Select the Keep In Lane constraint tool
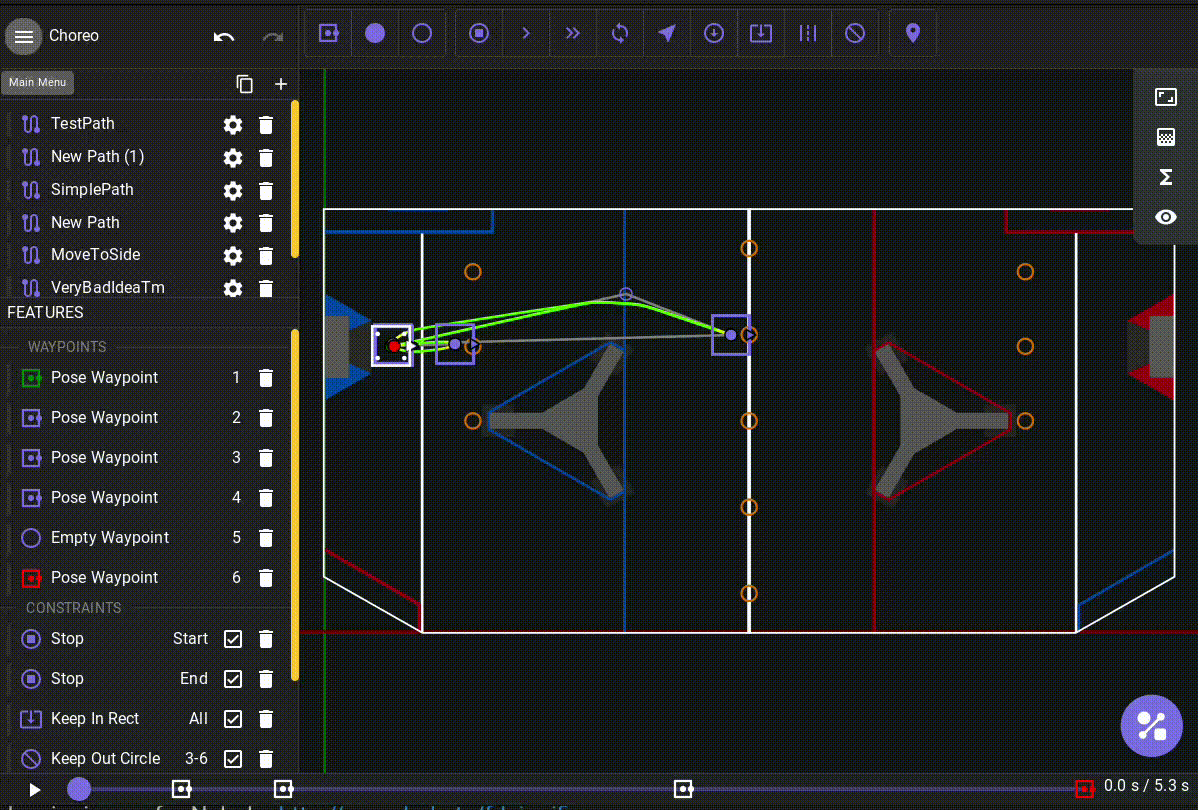 [x=808, y=33]
